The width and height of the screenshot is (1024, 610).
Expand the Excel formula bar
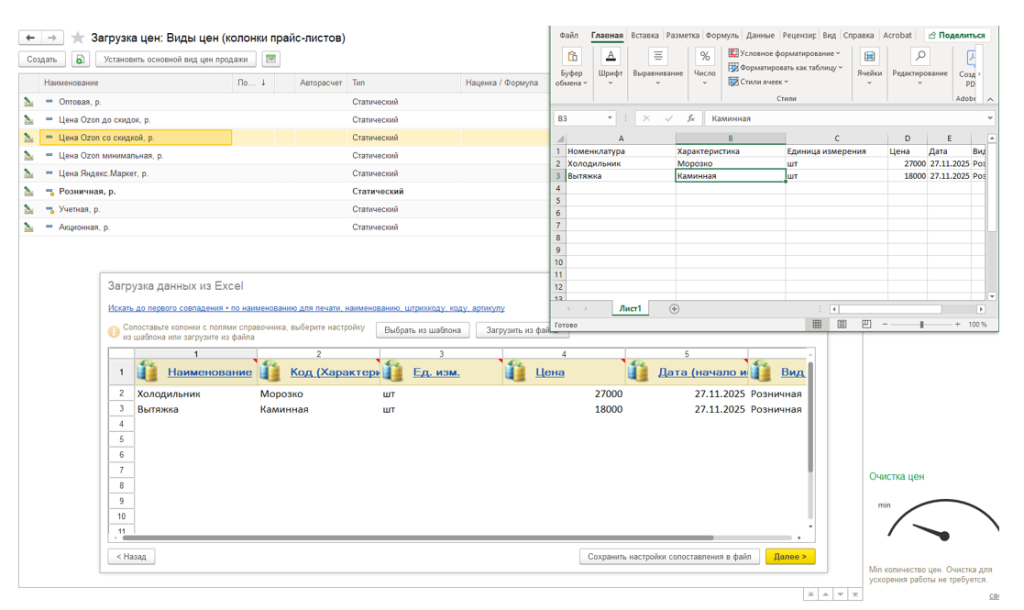(x=990, y=118)
